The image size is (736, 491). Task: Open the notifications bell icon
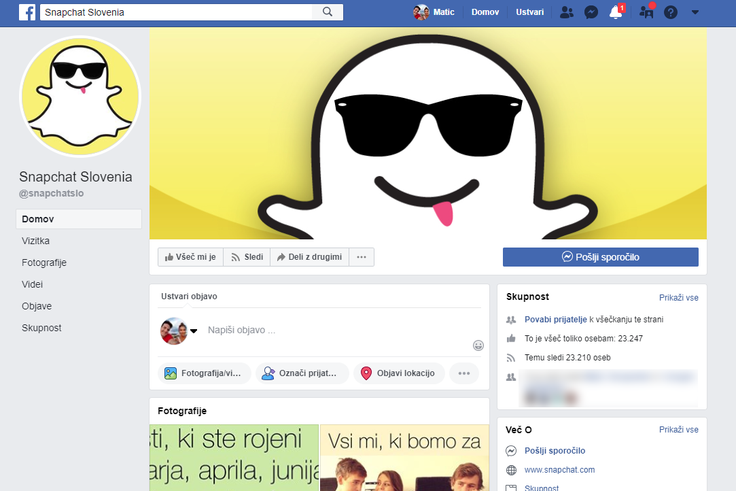coord(616,12)
